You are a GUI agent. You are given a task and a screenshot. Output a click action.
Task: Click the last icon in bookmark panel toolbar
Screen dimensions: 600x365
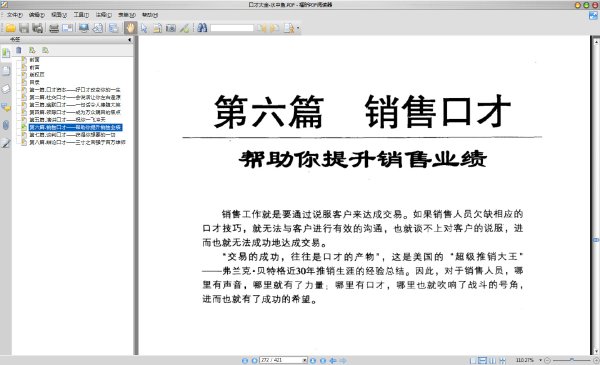pyautogui.click(x=46, y=50)
